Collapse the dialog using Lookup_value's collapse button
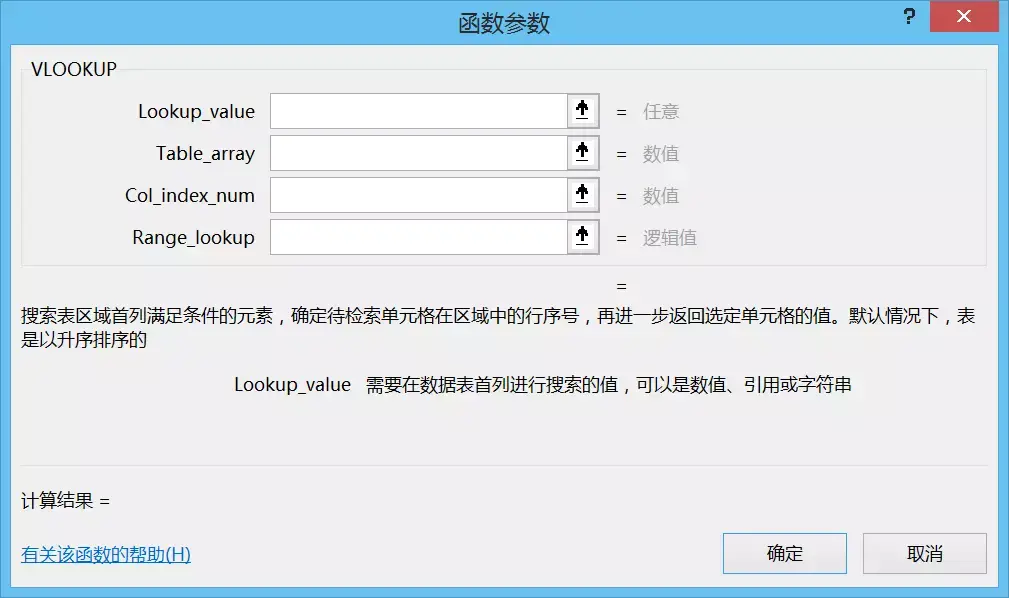 click(582, 110)
